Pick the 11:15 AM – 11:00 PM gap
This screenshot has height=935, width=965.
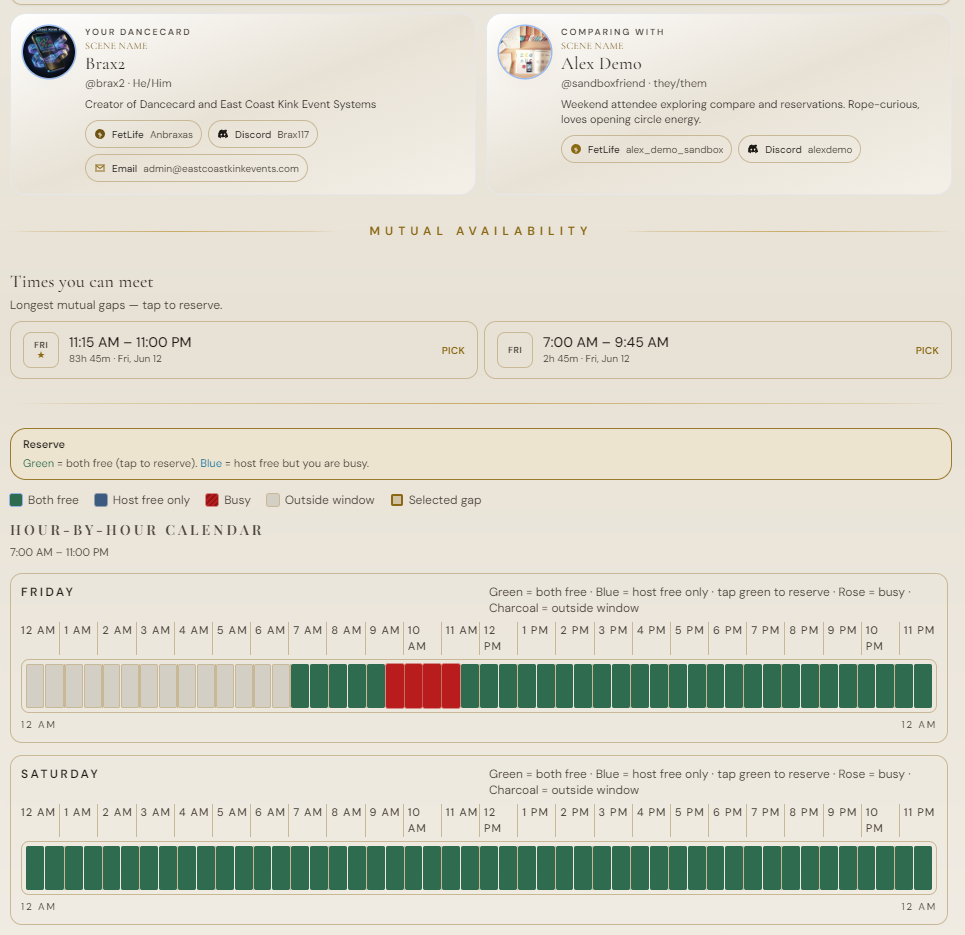tap(452, 350)
